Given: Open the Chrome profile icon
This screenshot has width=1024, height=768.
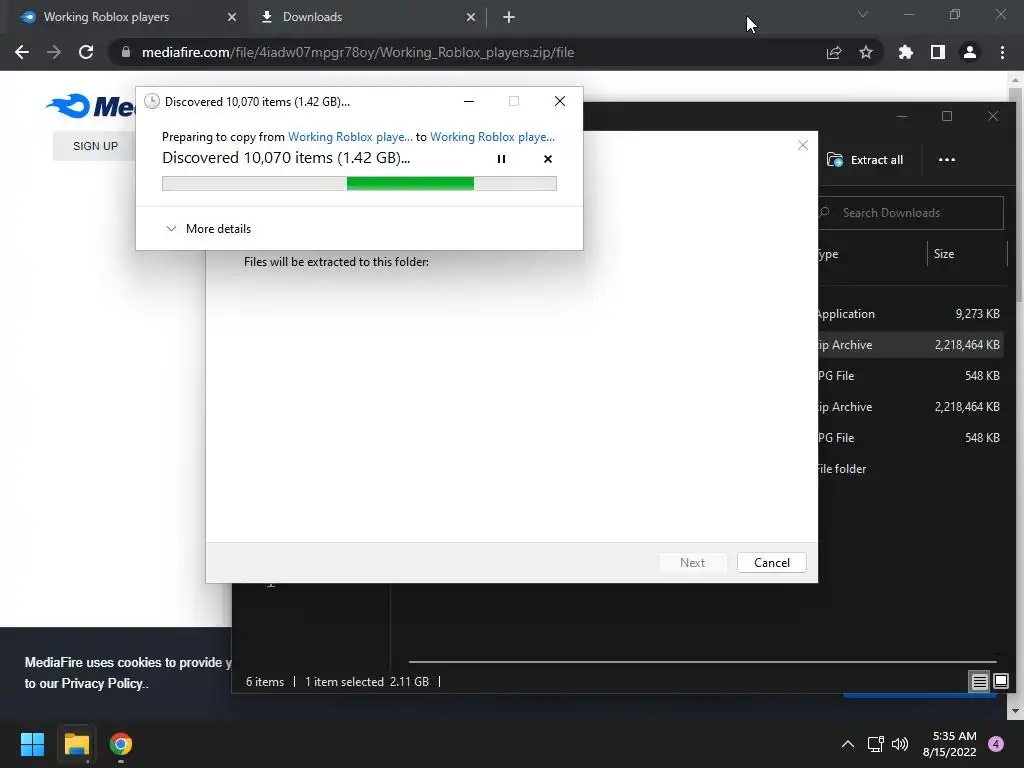Looking at the screenshot, I should point(970,52).
